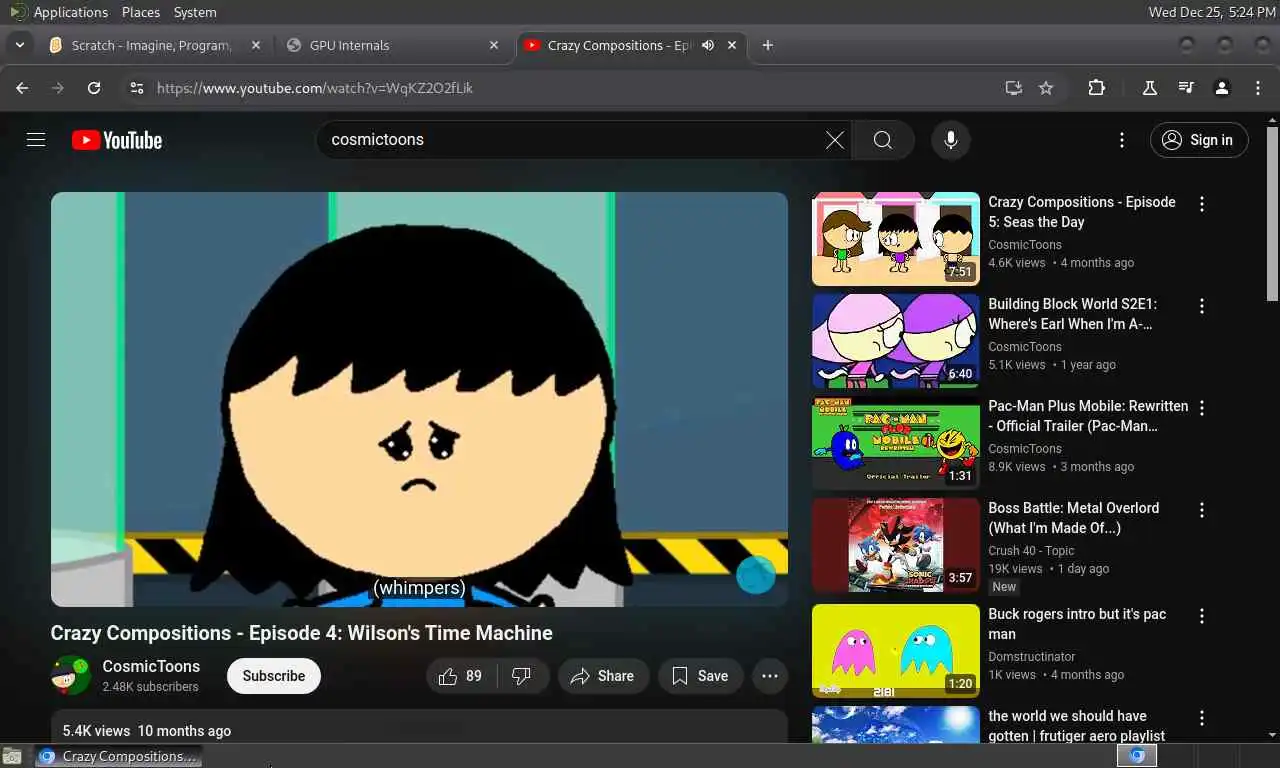Click the YouTube search text field

pos(575,140)
